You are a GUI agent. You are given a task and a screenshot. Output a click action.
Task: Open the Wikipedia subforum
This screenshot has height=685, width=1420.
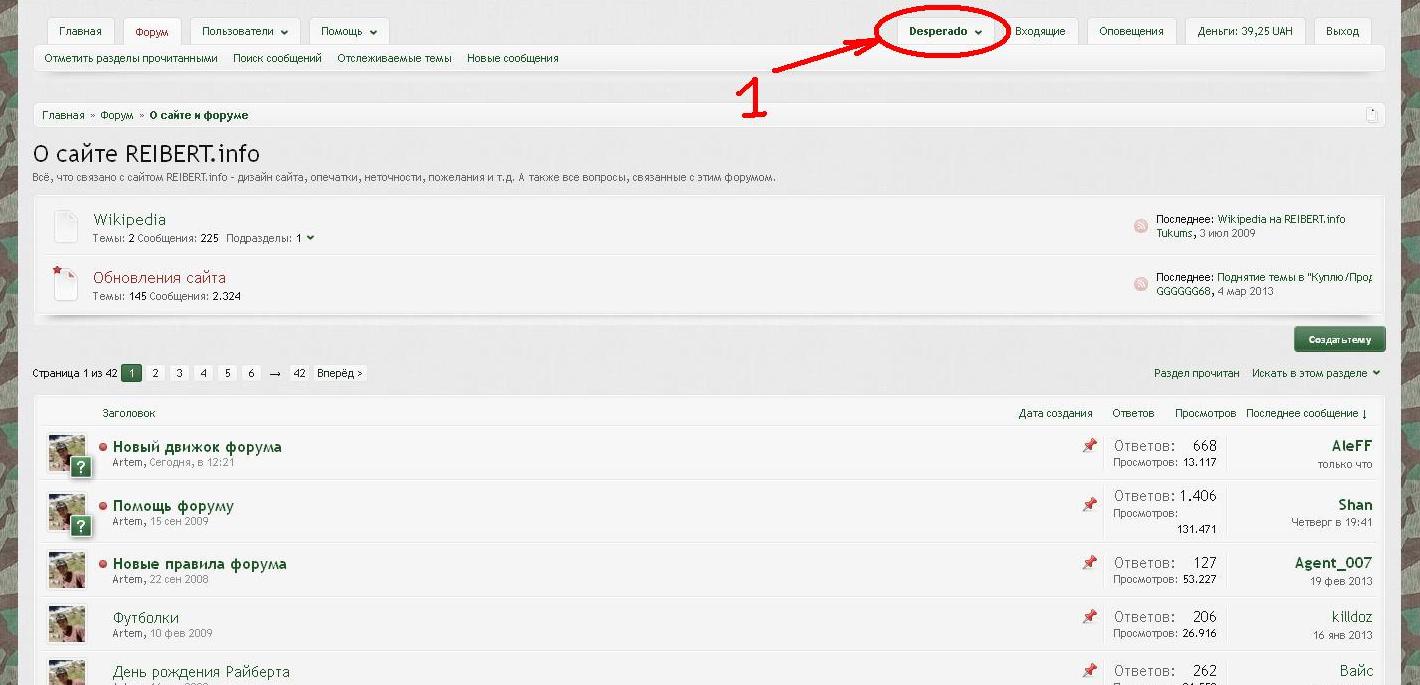pyautogui.click(x=129, y=219)
